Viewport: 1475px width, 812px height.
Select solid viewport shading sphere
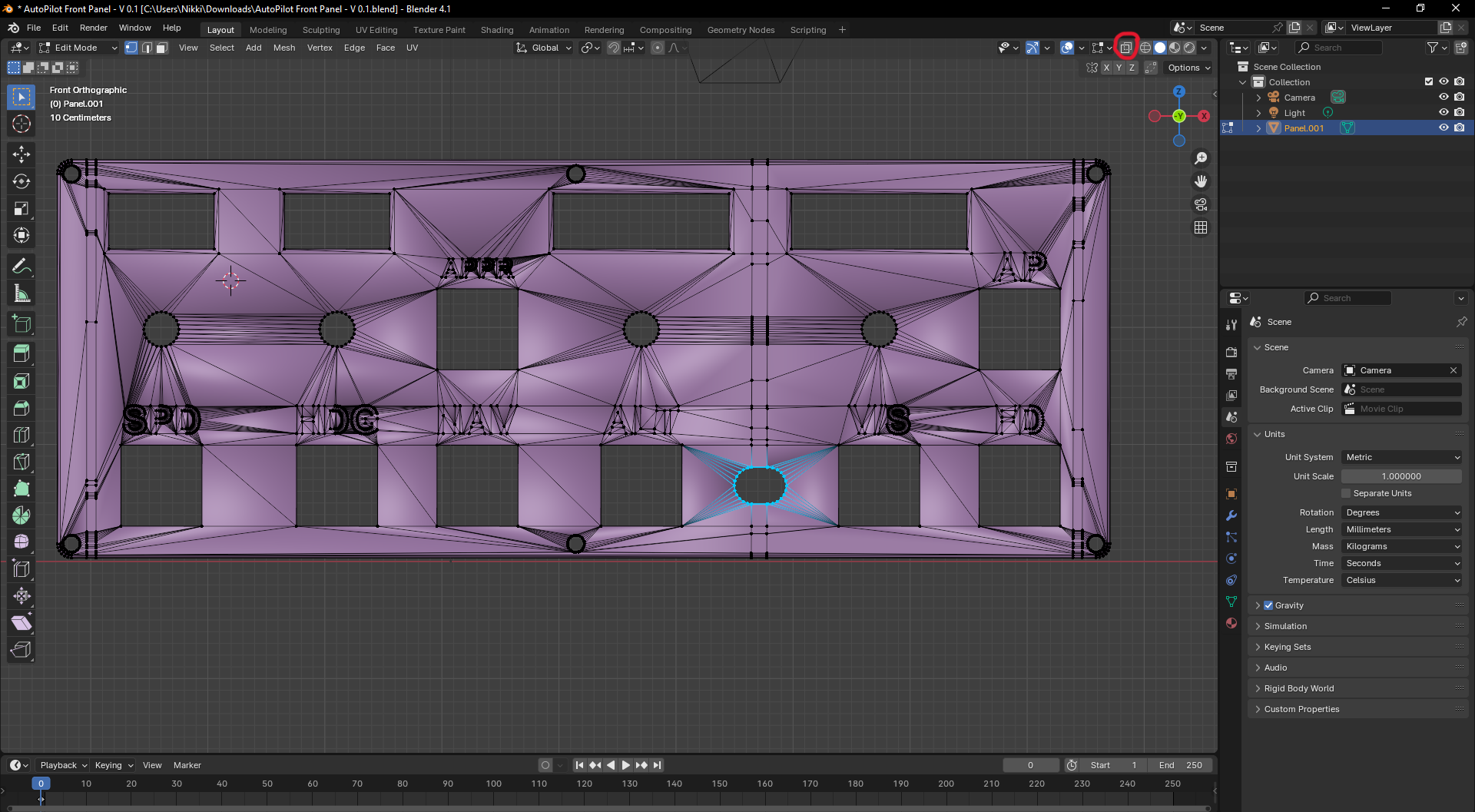pos(1160,48)
